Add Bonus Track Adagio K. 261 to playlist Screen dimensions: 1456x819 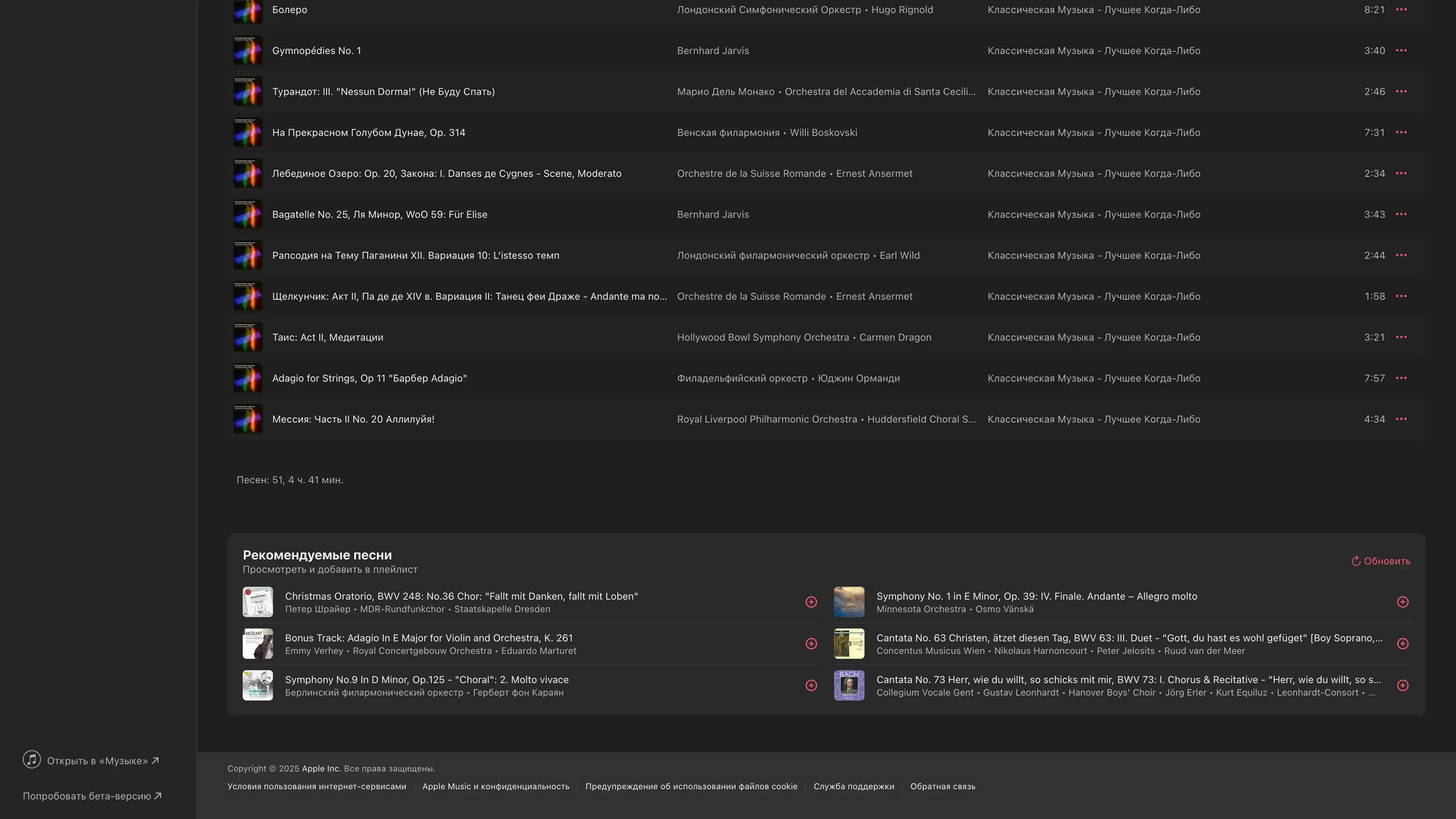point(811,644)
